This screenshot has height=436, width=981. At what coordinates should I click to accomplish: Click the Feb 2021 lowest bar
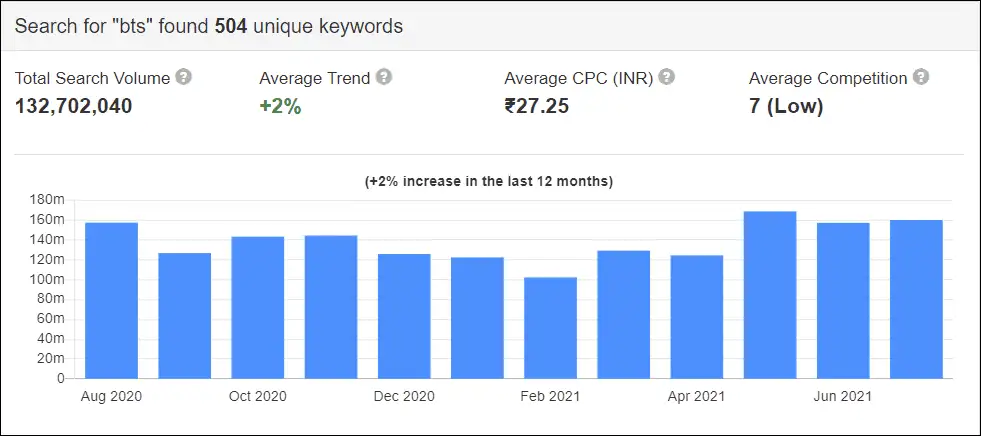(551, 328)
